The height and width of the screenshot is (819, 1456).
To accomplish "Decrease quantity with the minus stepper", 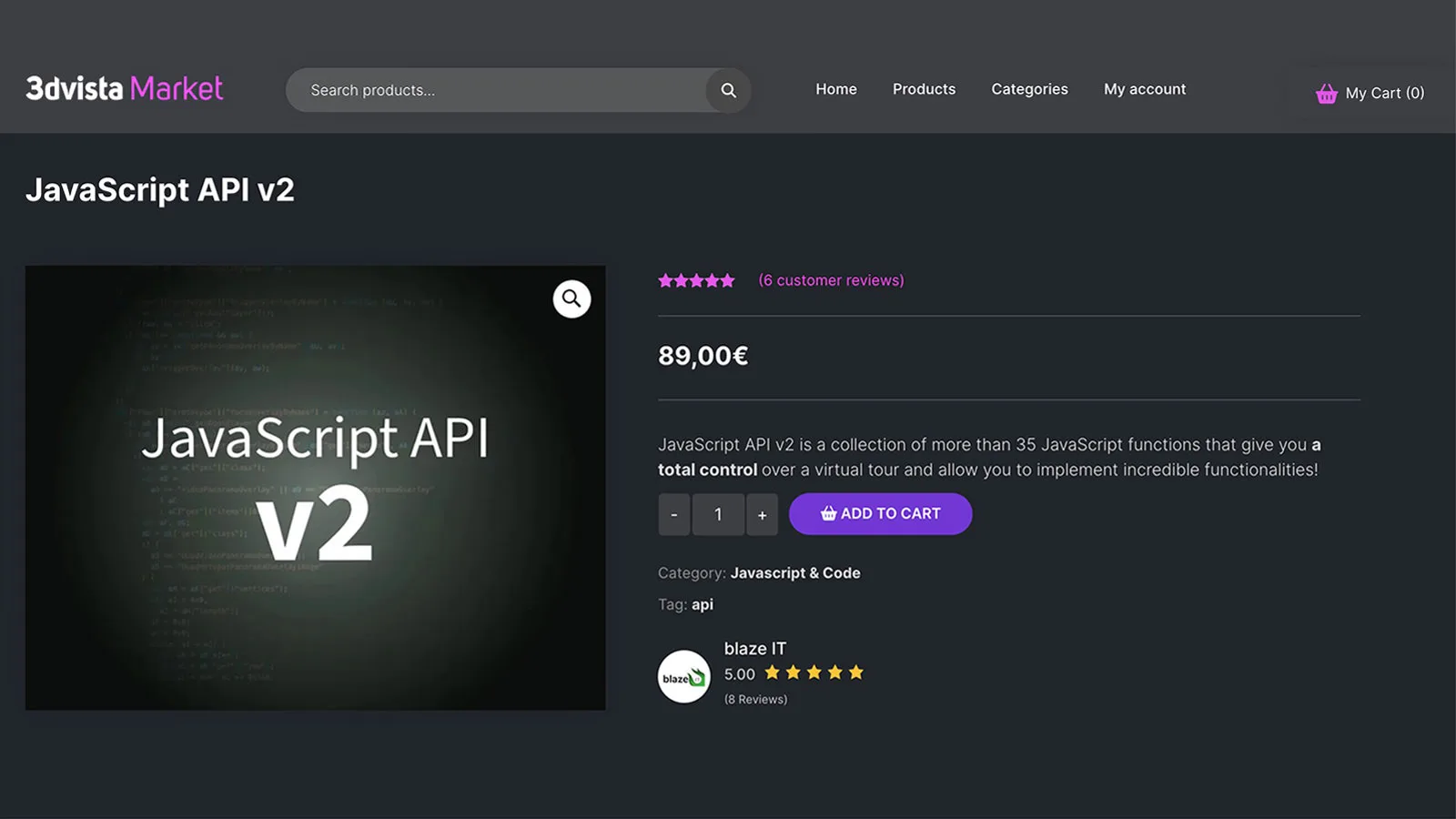I will 674,513.
